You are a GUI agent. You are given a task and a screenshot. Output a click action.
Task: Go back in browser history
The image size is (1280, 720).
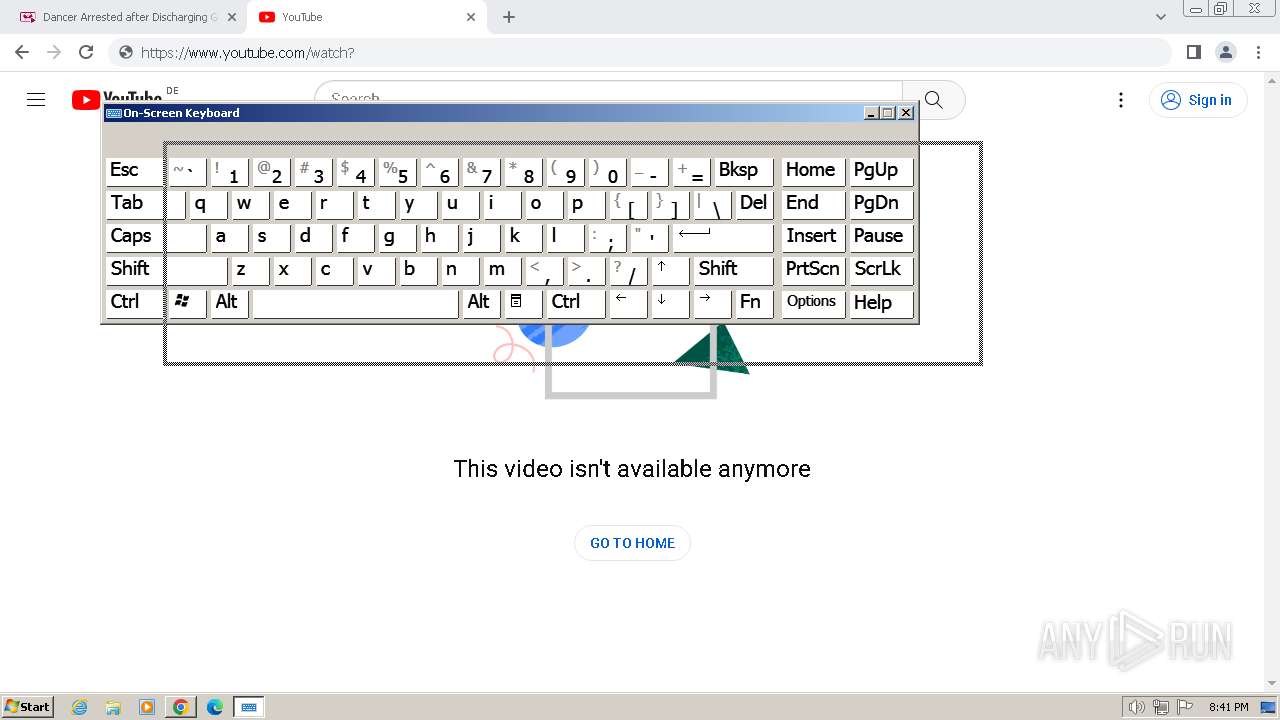click(x=22, y=52)
